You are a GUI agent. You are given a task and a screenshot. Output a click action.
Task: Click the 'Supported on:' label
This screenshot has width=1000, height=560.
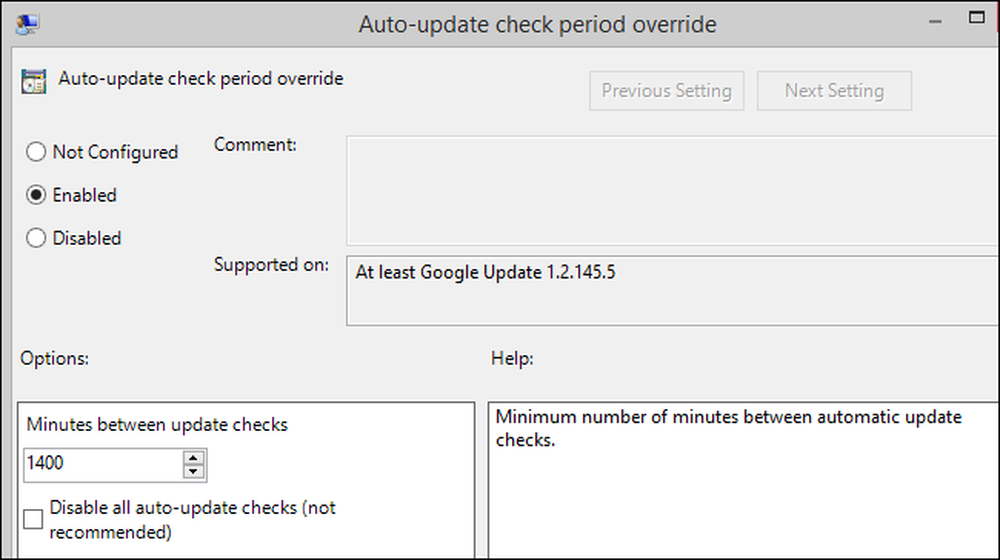pyautogui.click(x=271, y=265)
